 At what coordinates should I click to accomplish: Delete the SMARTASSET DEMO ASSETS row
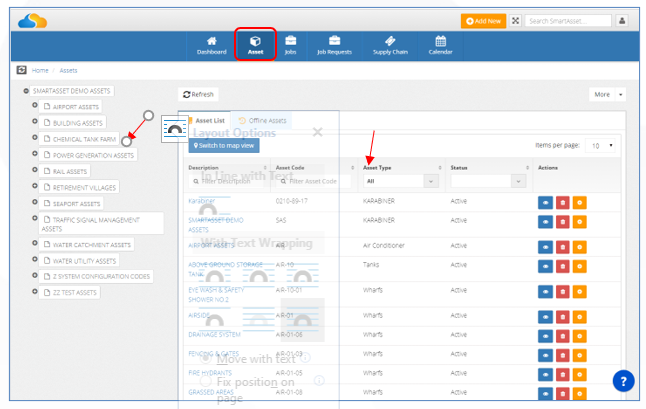click(x=562, y=222)
